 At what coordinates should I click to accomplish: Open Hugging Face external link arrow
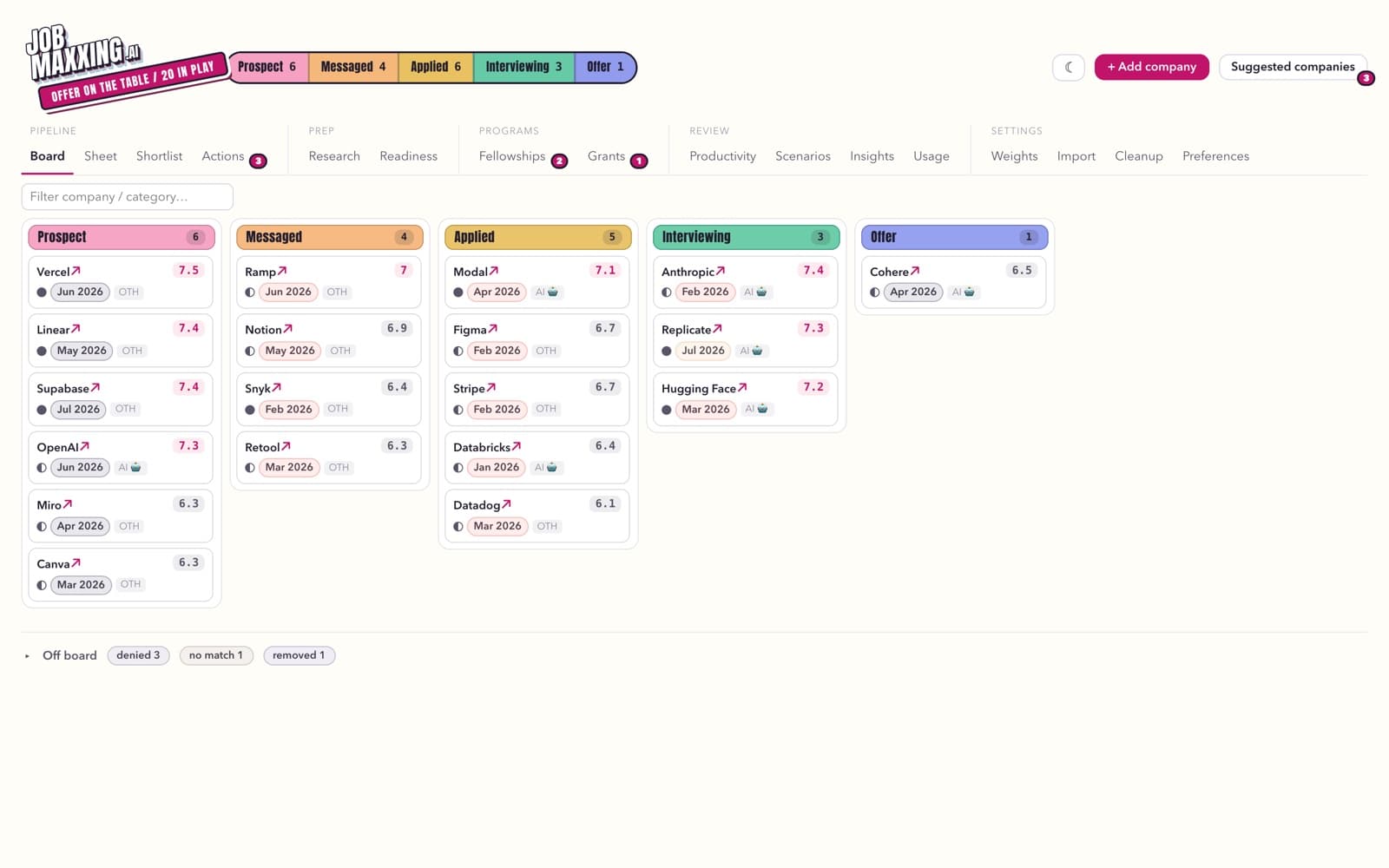pos(742,388)
